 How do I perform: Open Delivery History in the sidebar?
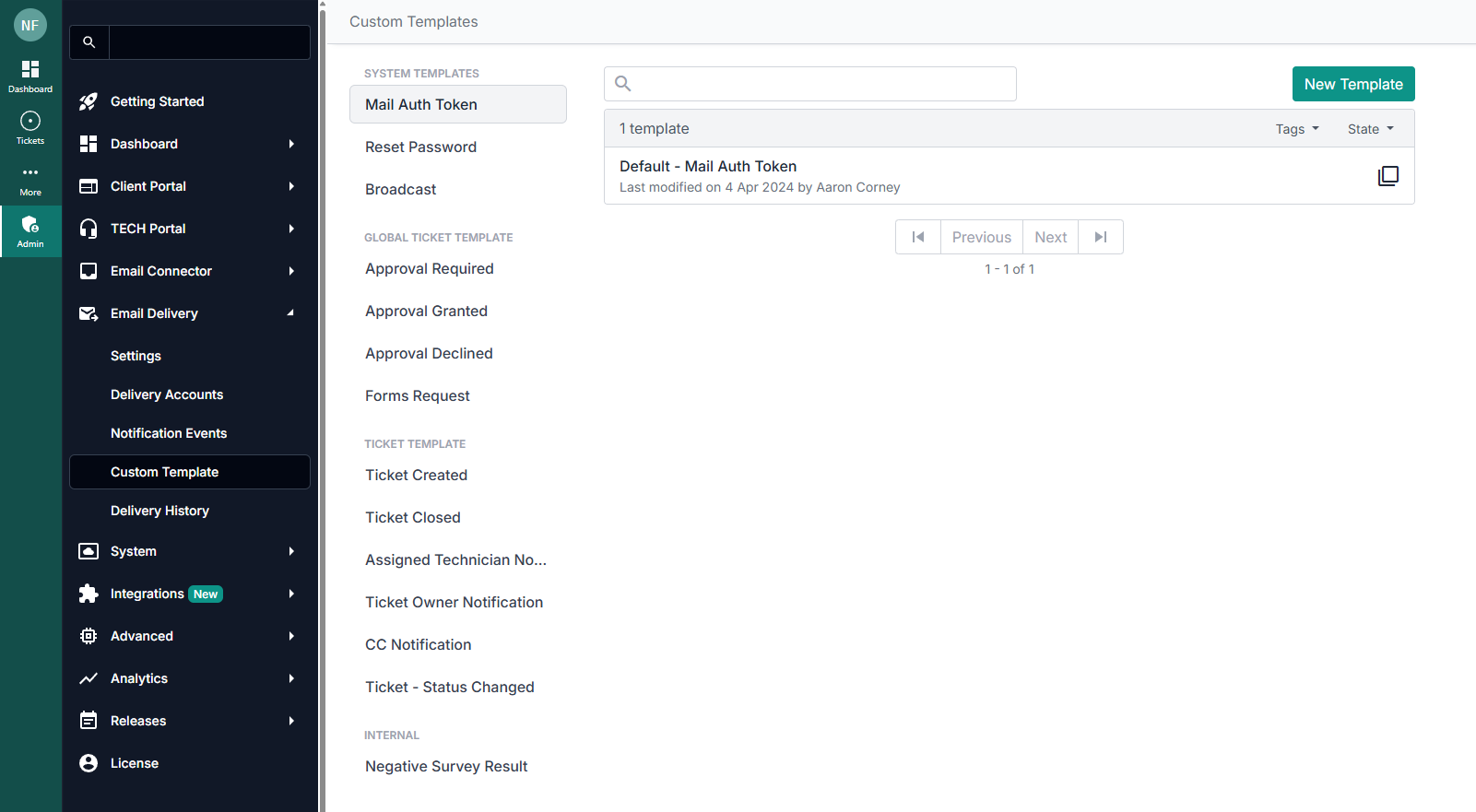[159, 511]
